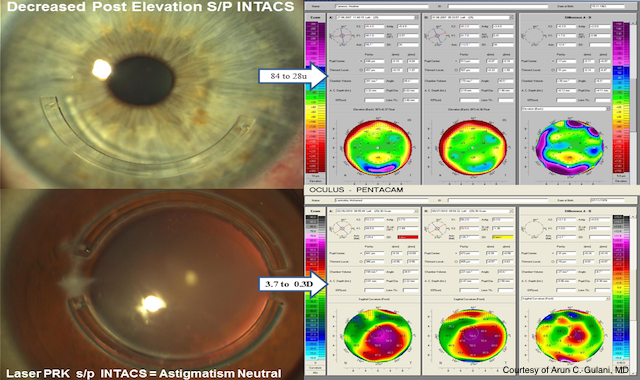640x380 pixels.
Task: Open the exam B selector in lower Pentacam window
Action: click(471, 211)
